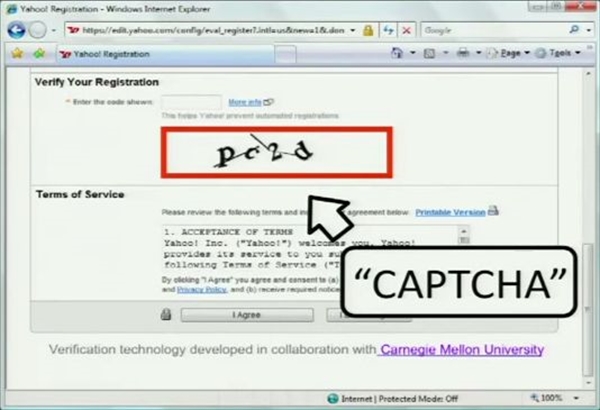Image resolution: width=600 pixels, height=410 pixels.
Task: Click the Refresh page icon
Action: (x=389, y=30)
